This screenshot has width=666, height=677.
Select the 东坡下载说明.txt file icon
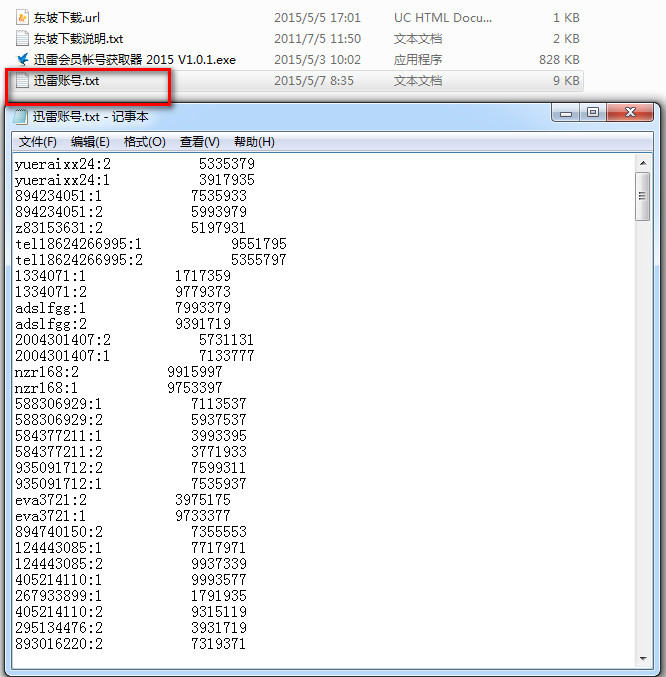(x=22, y=38)
